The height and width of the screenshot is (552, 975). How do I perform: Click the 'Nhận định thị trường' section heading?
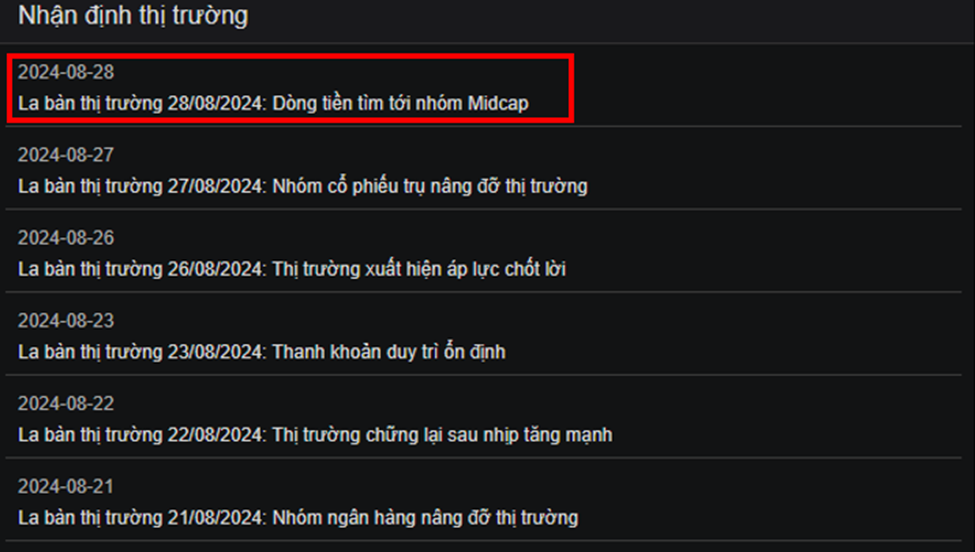133,16
